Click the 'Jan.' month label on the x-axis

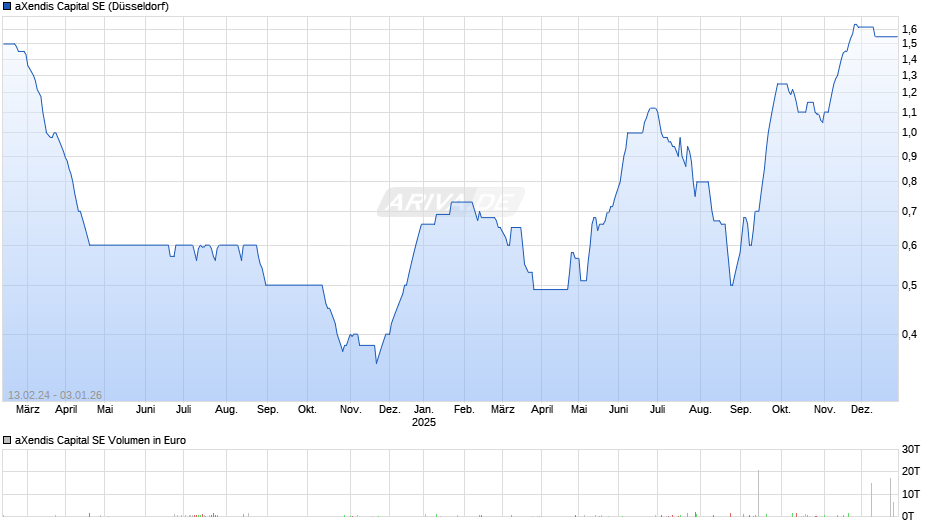pos(423,409)
